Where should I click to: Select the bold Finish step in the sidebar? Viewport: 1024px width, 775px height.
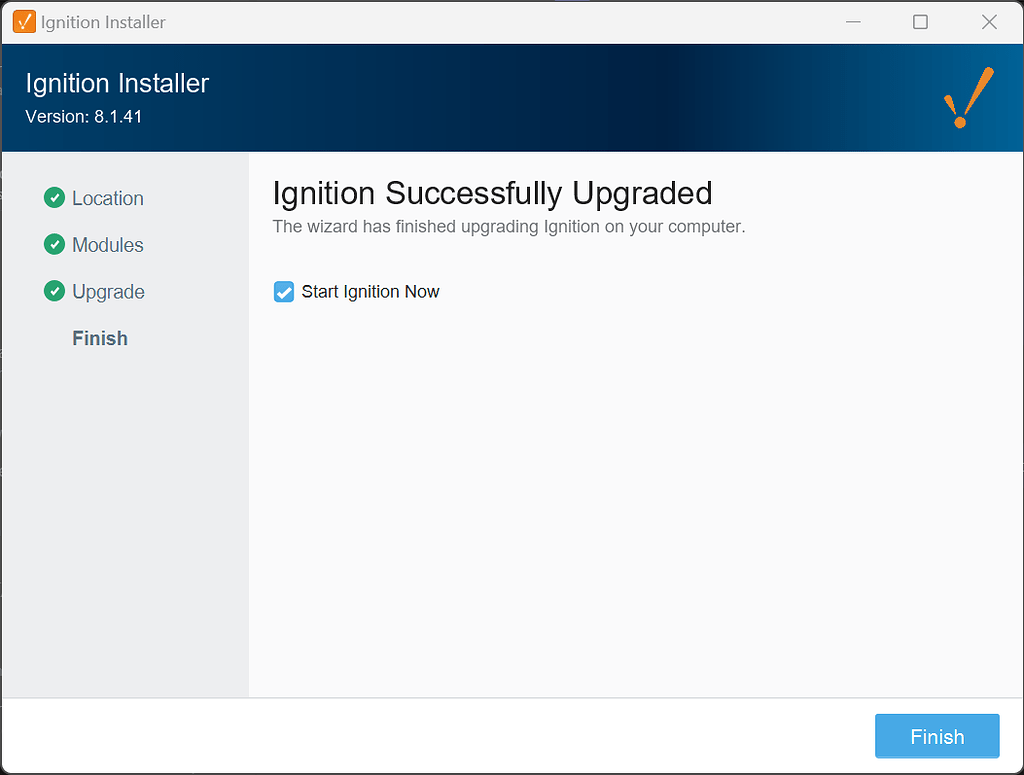99,338
